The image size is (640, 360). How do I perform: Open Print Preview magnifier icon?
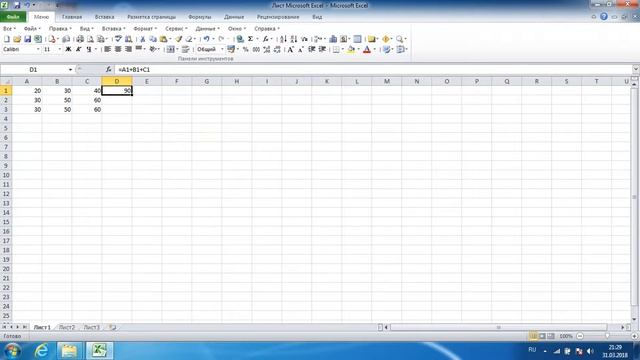91,39
